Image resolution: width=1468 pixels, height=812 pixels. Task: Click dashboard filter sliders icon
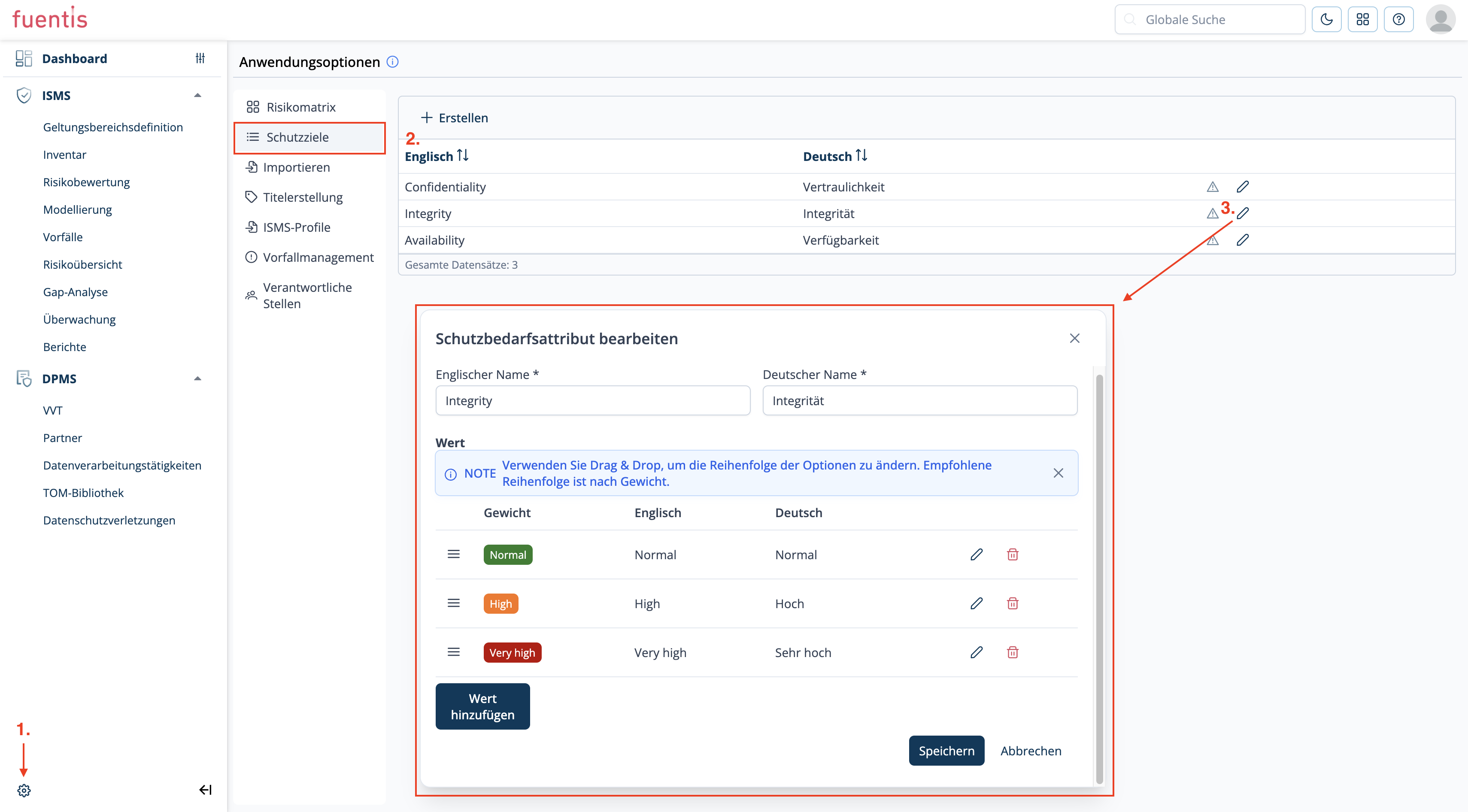tap(200, 58)
